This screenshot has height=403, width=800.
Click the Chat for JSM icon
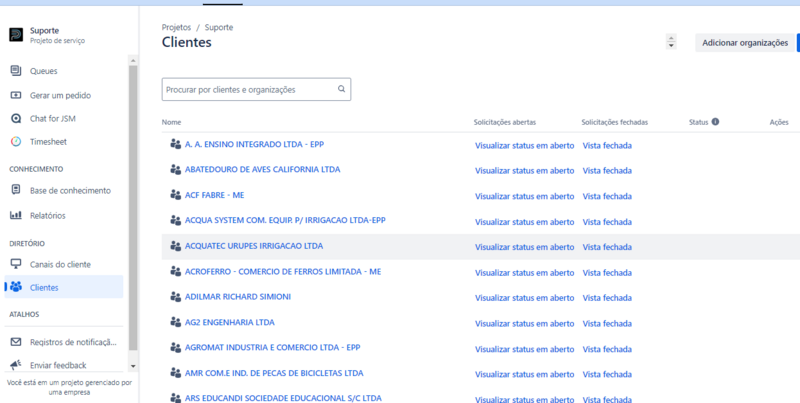click(16, 118)
